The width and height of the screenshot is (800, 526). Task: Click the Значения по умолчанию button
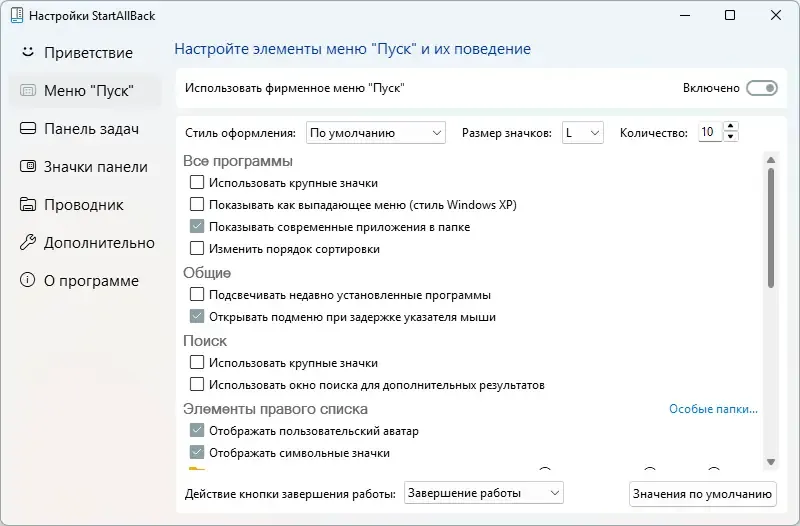pos(703,494)
